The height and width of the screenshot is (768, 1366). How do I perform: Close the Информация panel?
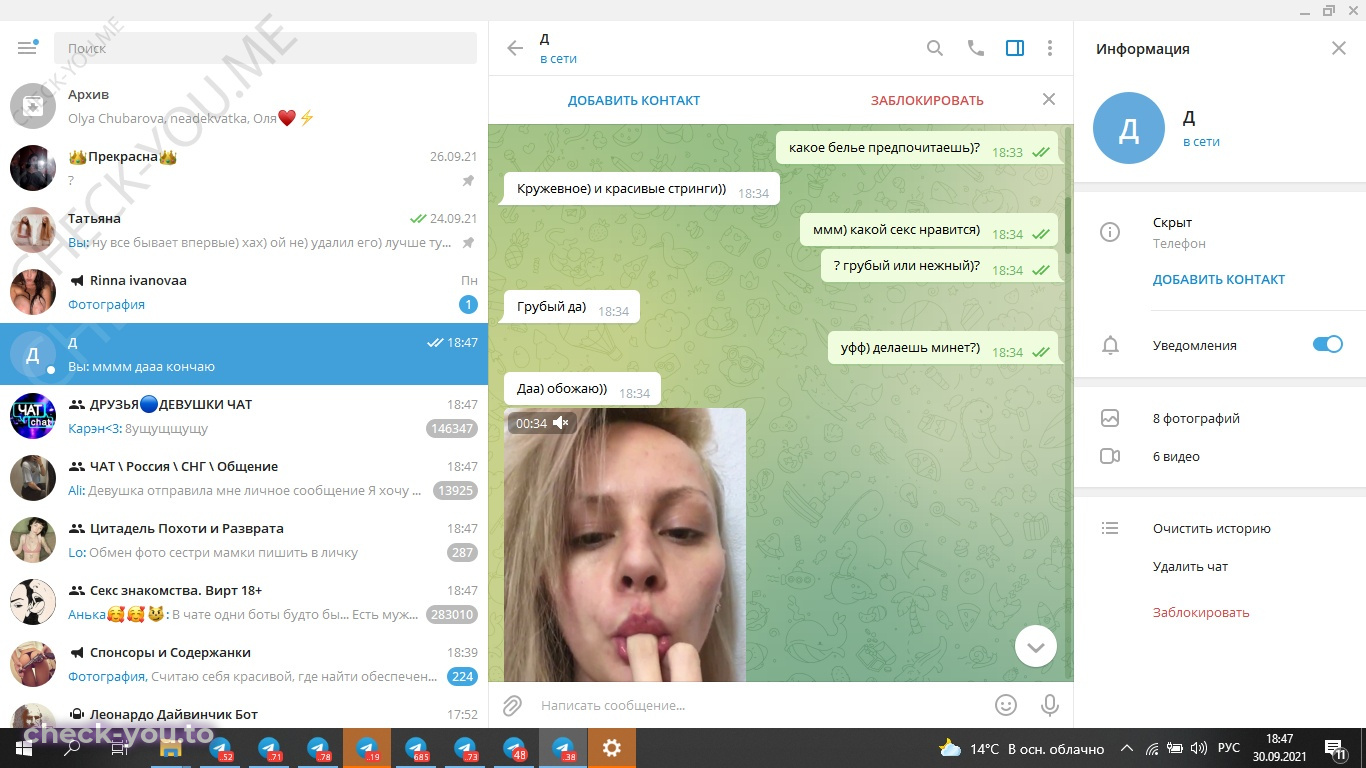click(x=1339, y=48)
